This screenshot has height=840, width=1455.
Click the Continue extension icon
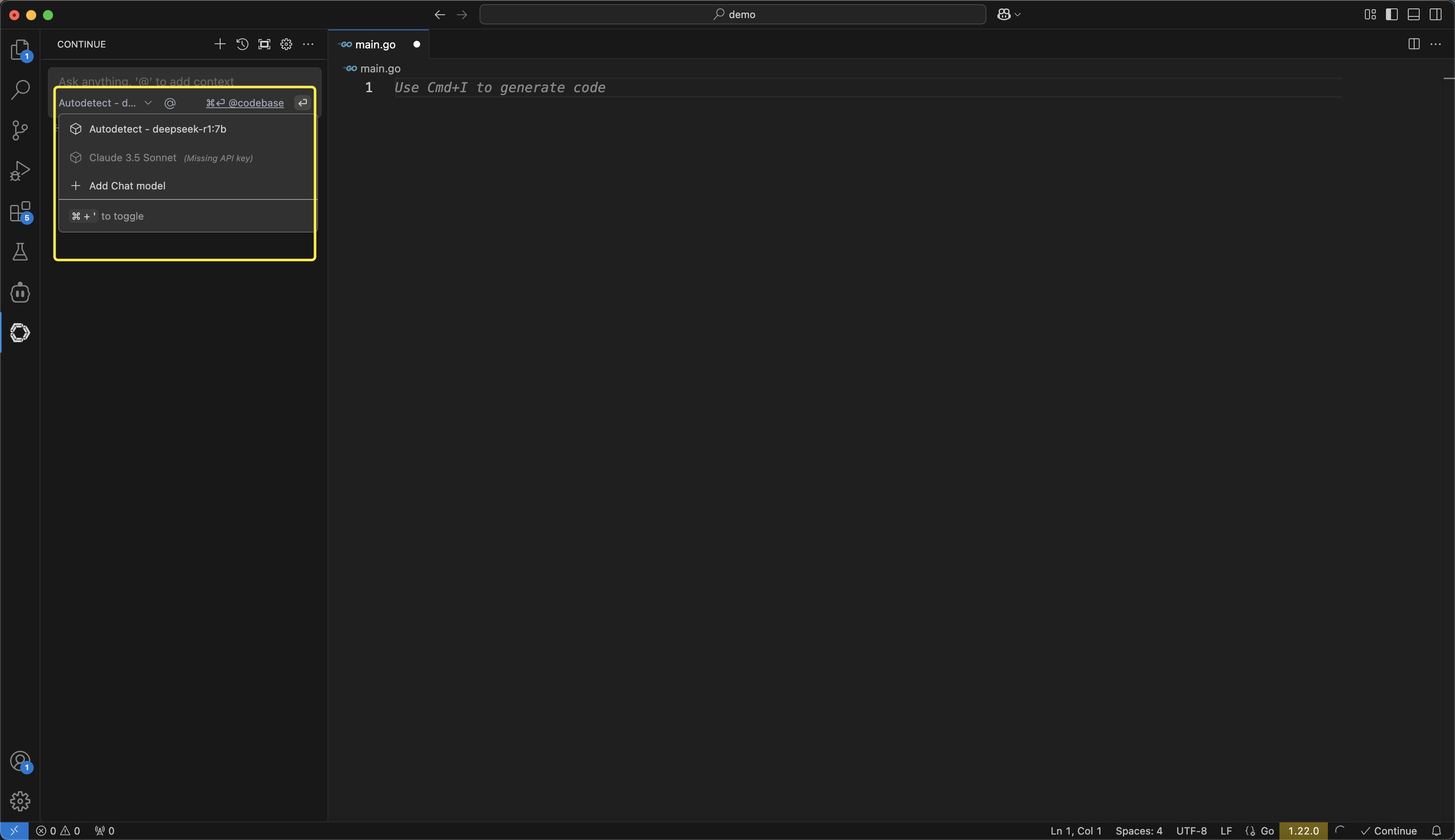point(20,333)
